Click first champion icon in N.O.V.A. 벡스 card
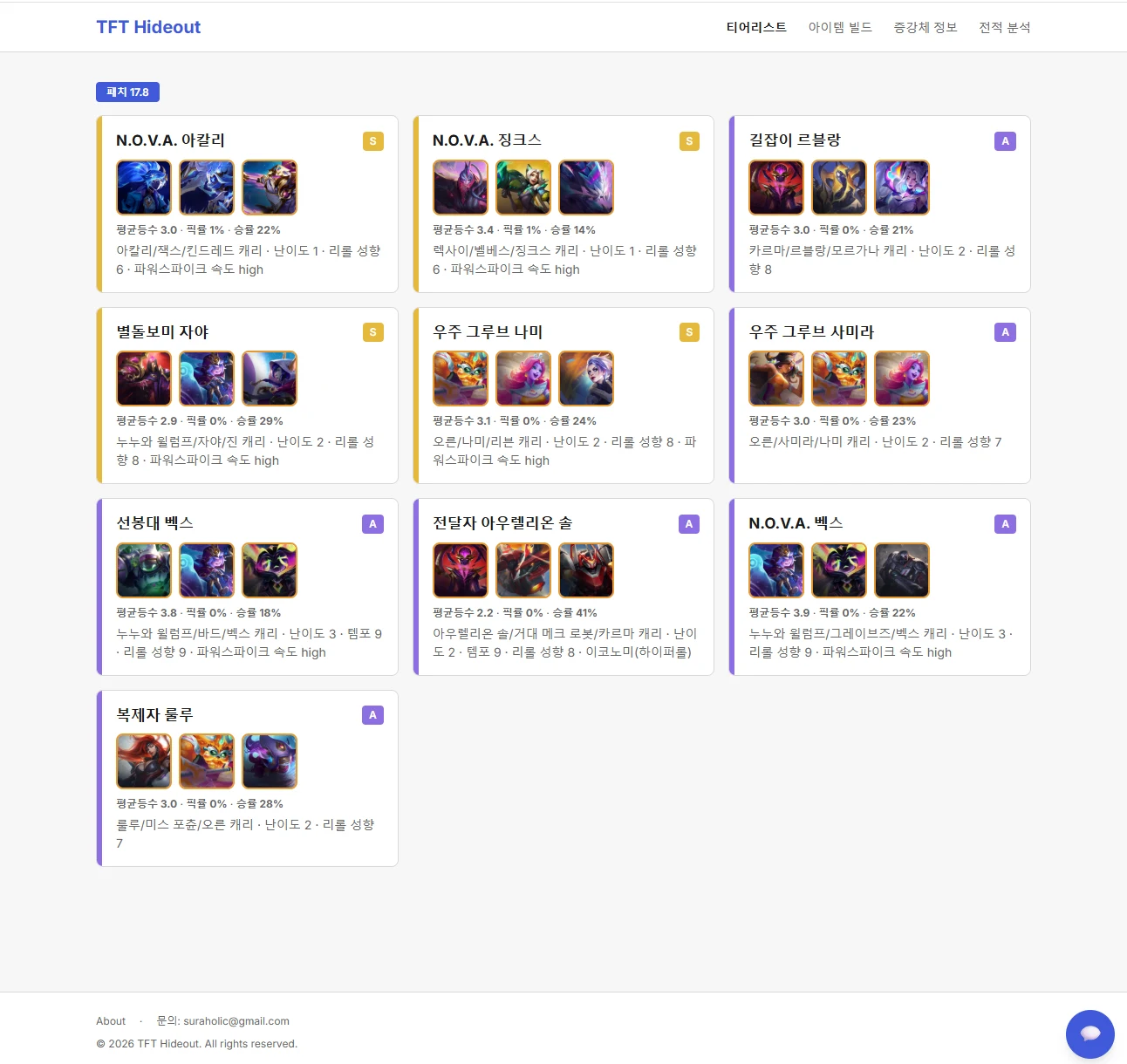Screen dimensions: 1127x1064 tap(776, 570)
